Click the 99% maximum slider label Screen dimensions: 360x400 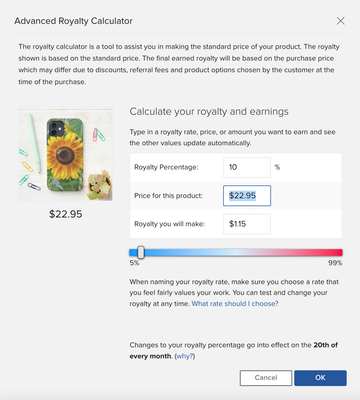pos(335,263)
